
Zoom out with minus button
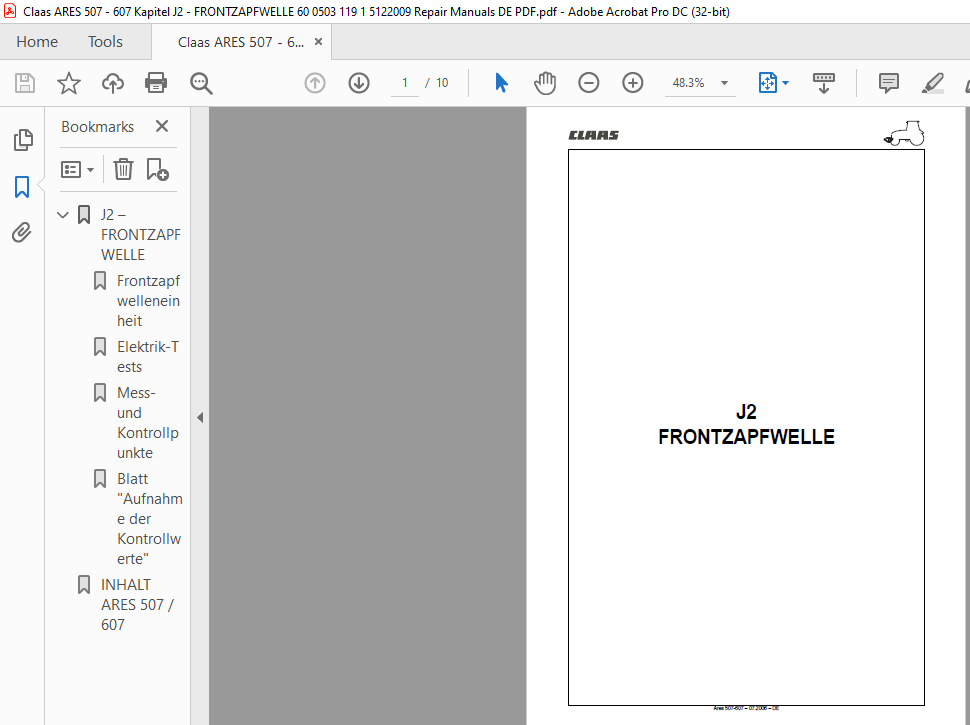(588, 83)
